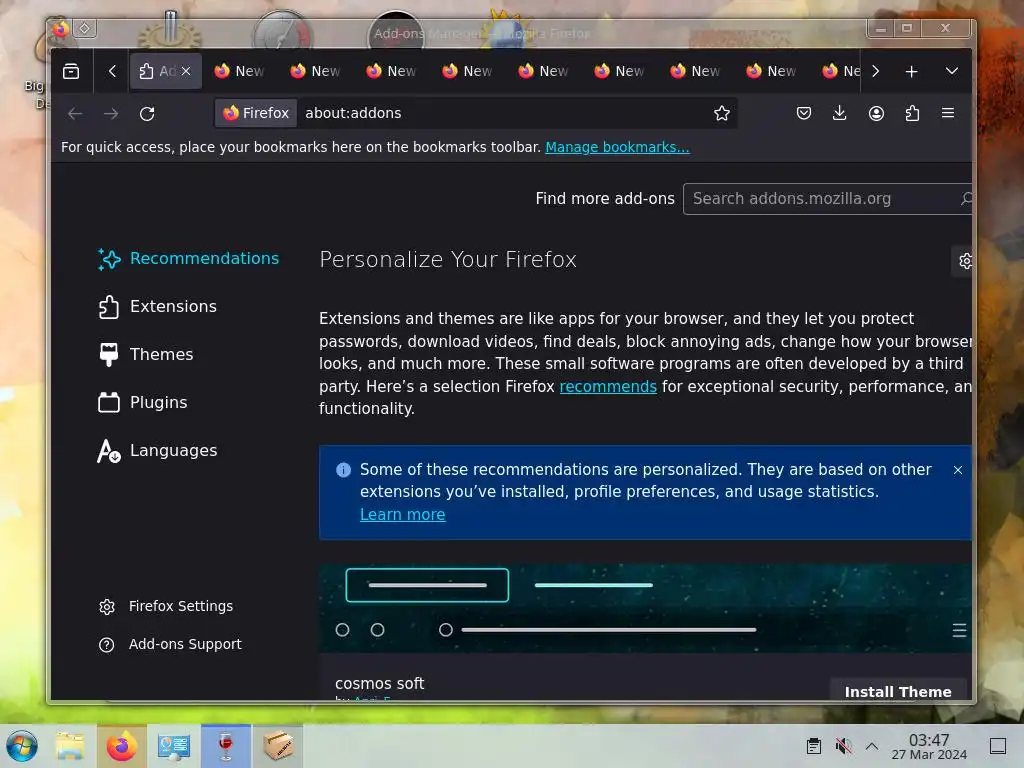Go back with the back arrow

75,114
